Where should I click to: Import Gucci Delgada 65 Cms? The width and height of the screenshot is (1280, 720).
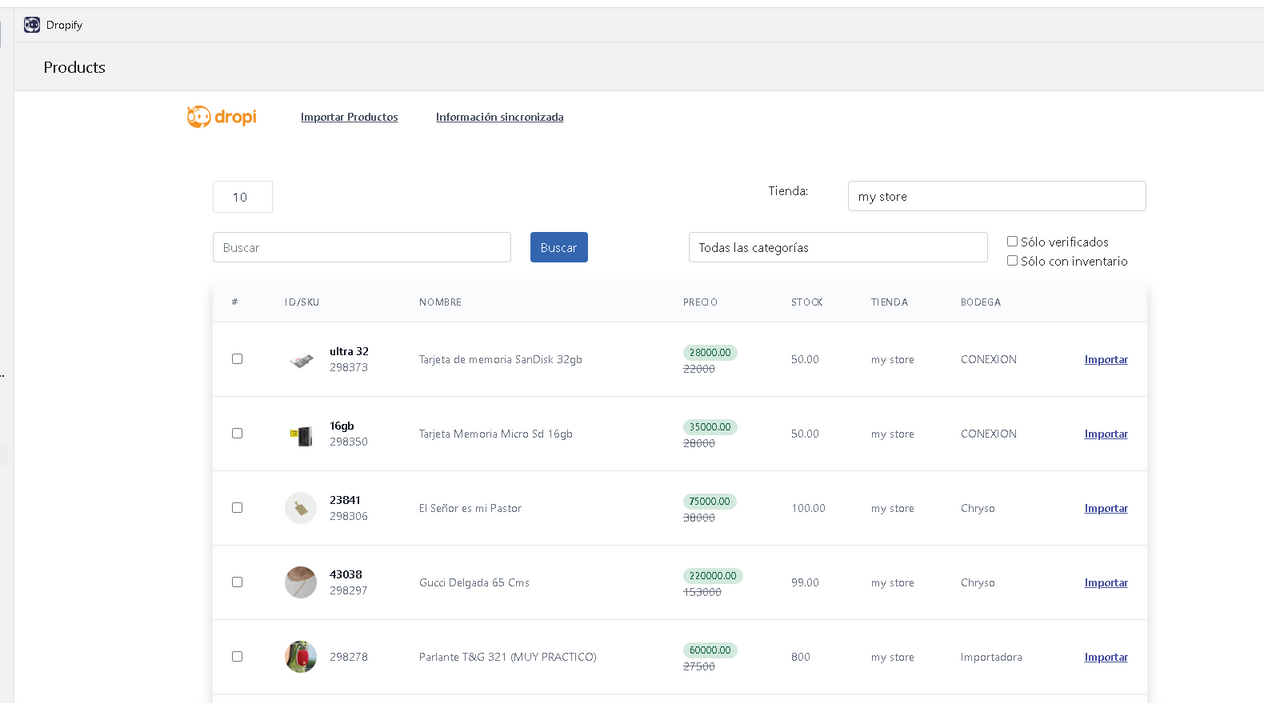point(1106,582)
